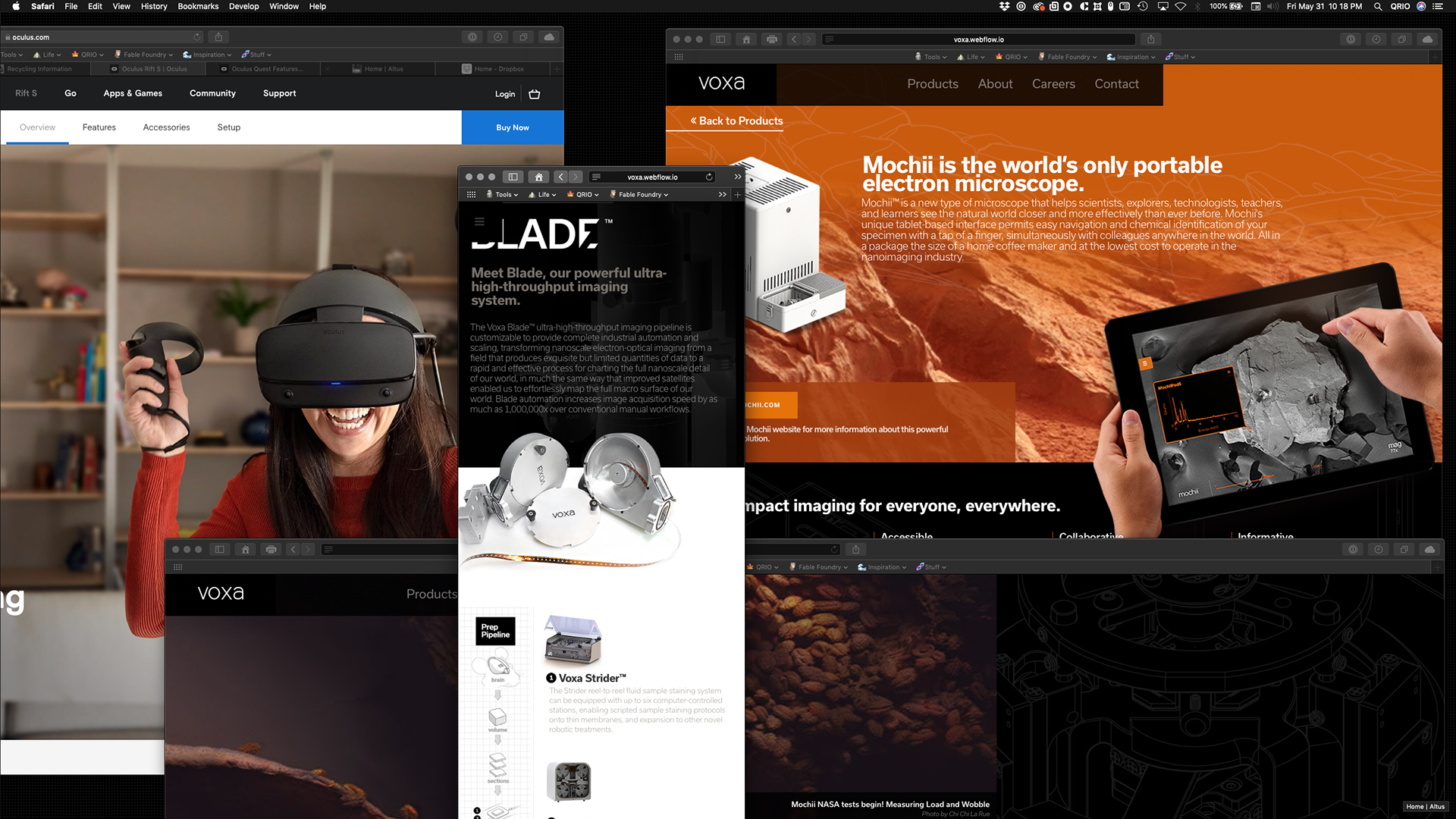Open Support on Oculus site

coord(280,93)
